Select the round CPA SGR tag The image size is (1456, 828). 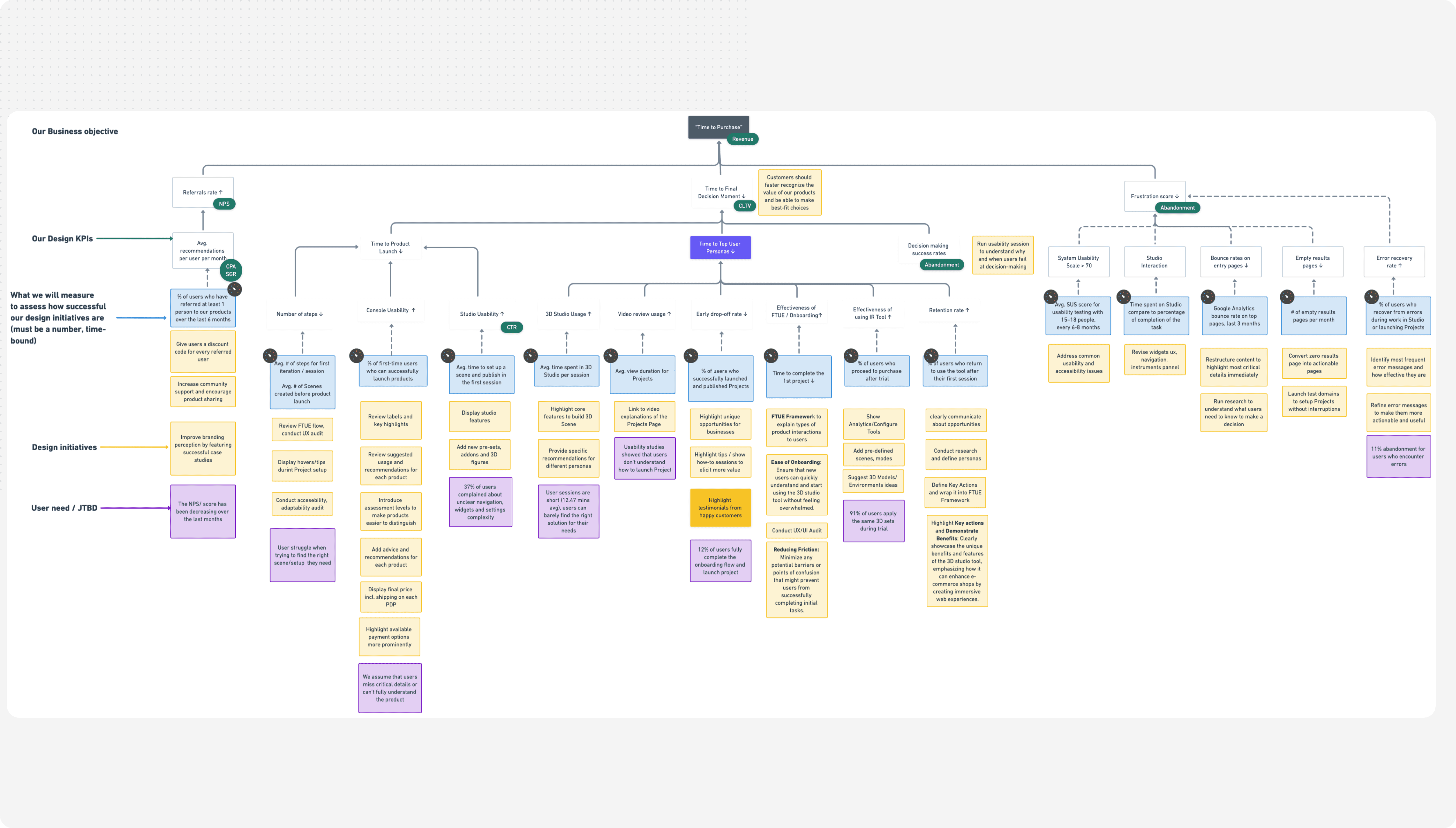pos(231,270)
